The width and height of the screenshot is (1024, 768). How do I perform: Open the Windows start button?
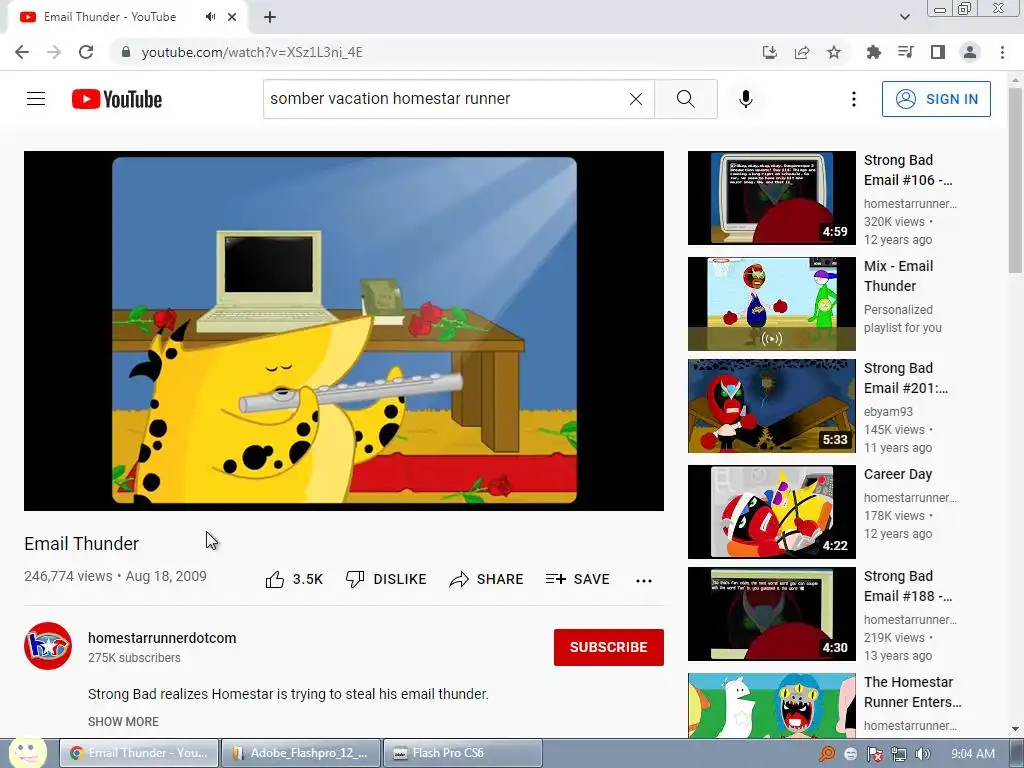point(27,752)
